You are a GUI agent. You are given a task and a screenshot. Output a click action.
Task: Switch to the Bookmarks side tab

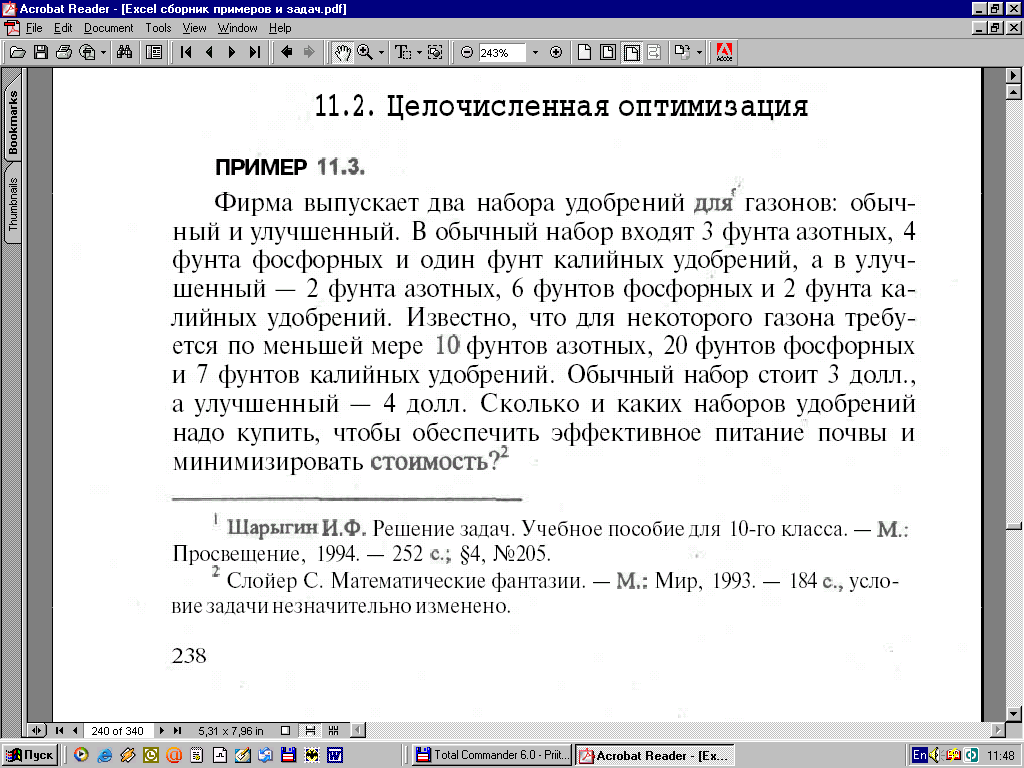(13, 121)
